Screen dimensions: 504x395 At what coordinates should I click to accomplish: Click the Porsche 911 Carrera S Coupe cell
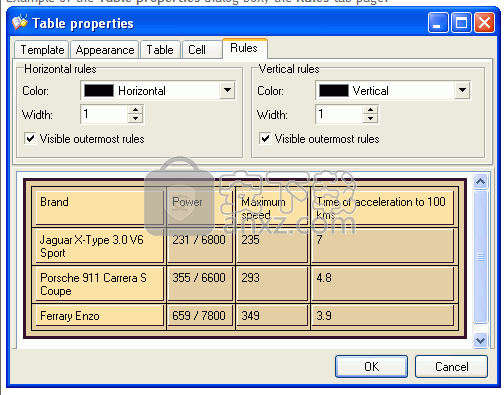[99, 284]
